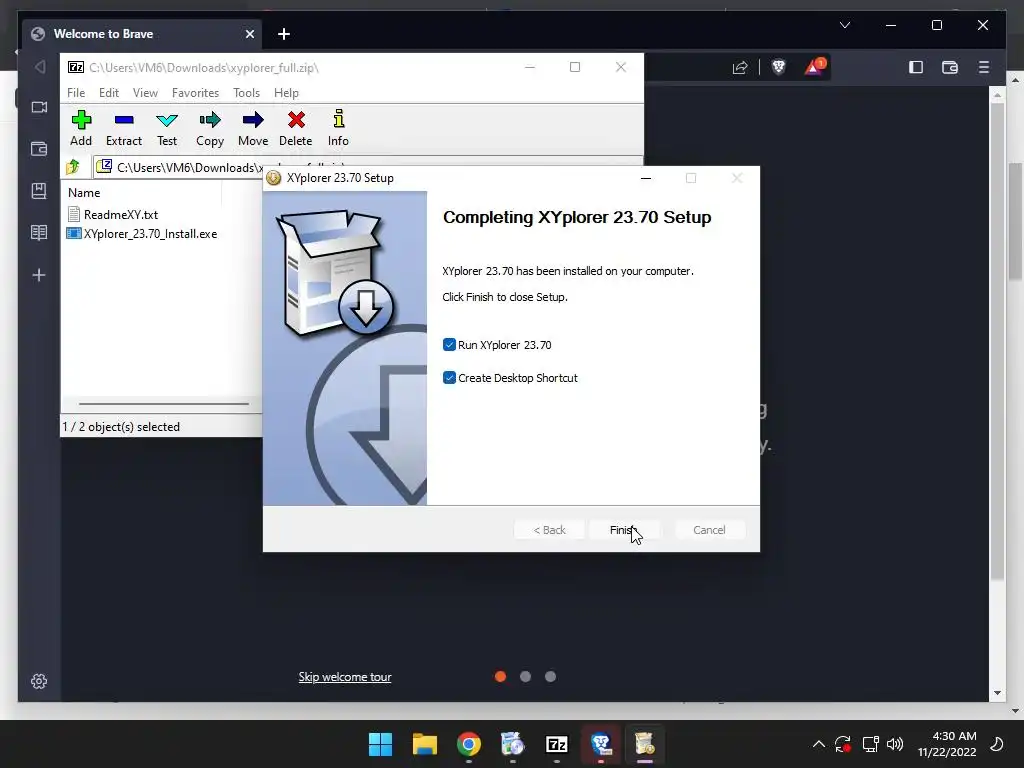Open Info in the 7-Zip toolbar

338,128
